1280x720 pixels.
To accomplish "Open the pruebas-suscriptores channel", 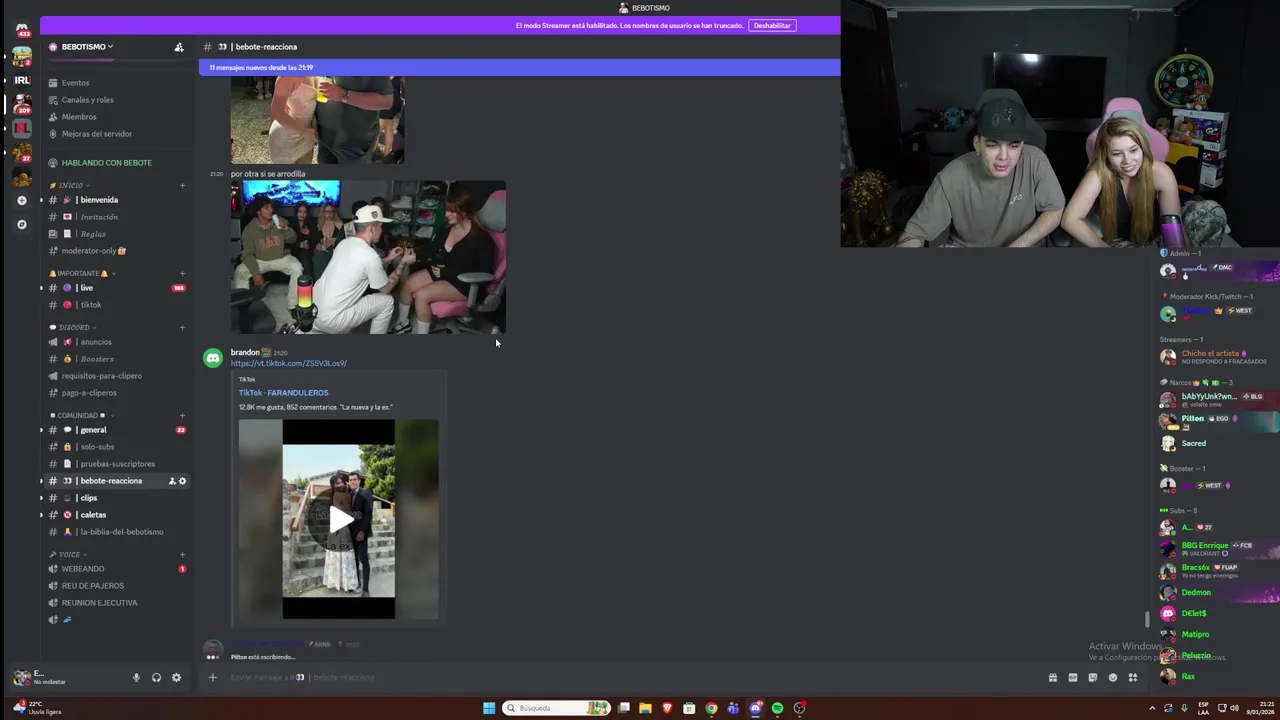I will (116, 464).
